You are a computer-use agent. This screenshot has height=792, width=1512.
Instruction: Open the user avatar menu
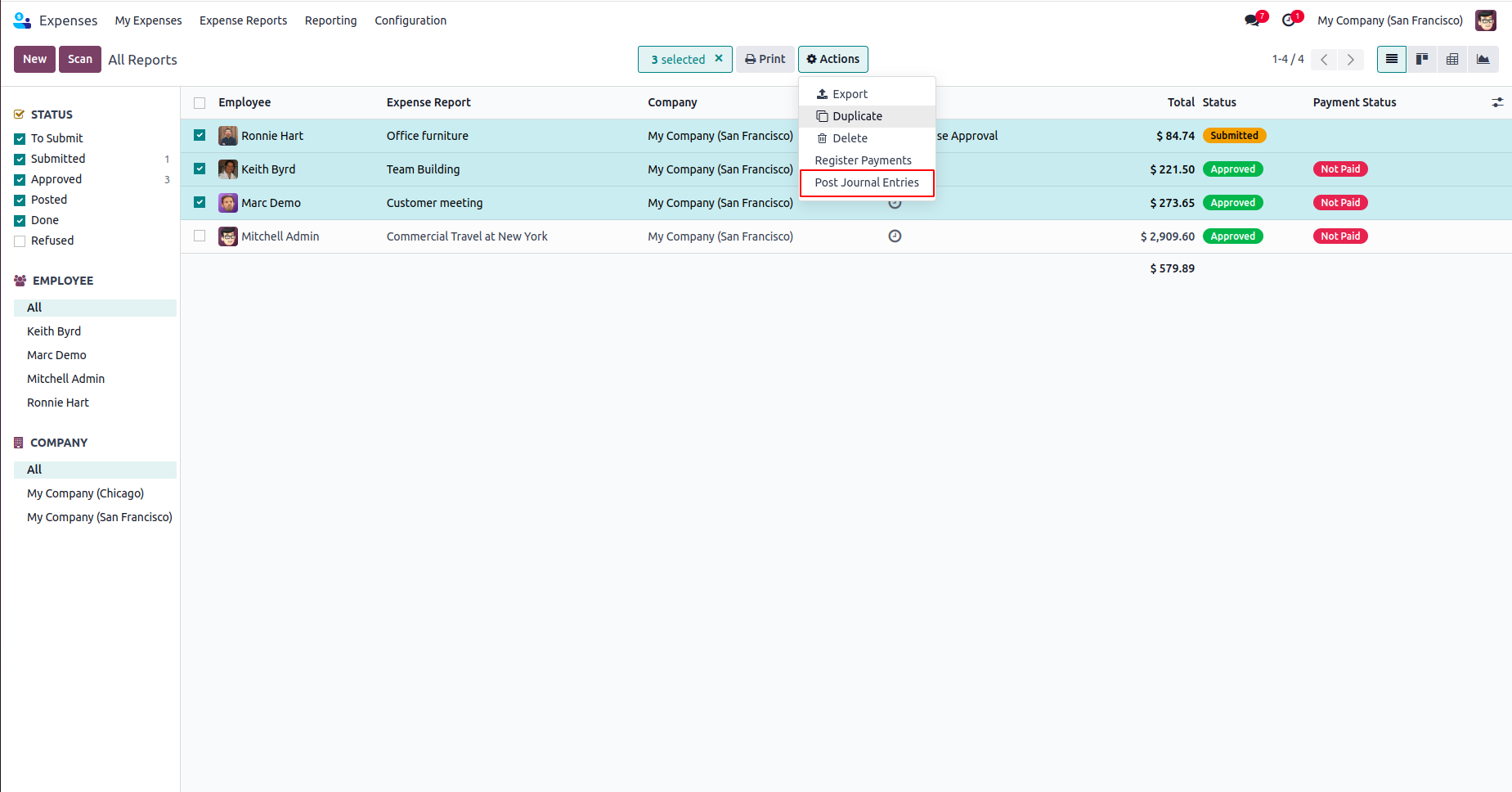1486,20
